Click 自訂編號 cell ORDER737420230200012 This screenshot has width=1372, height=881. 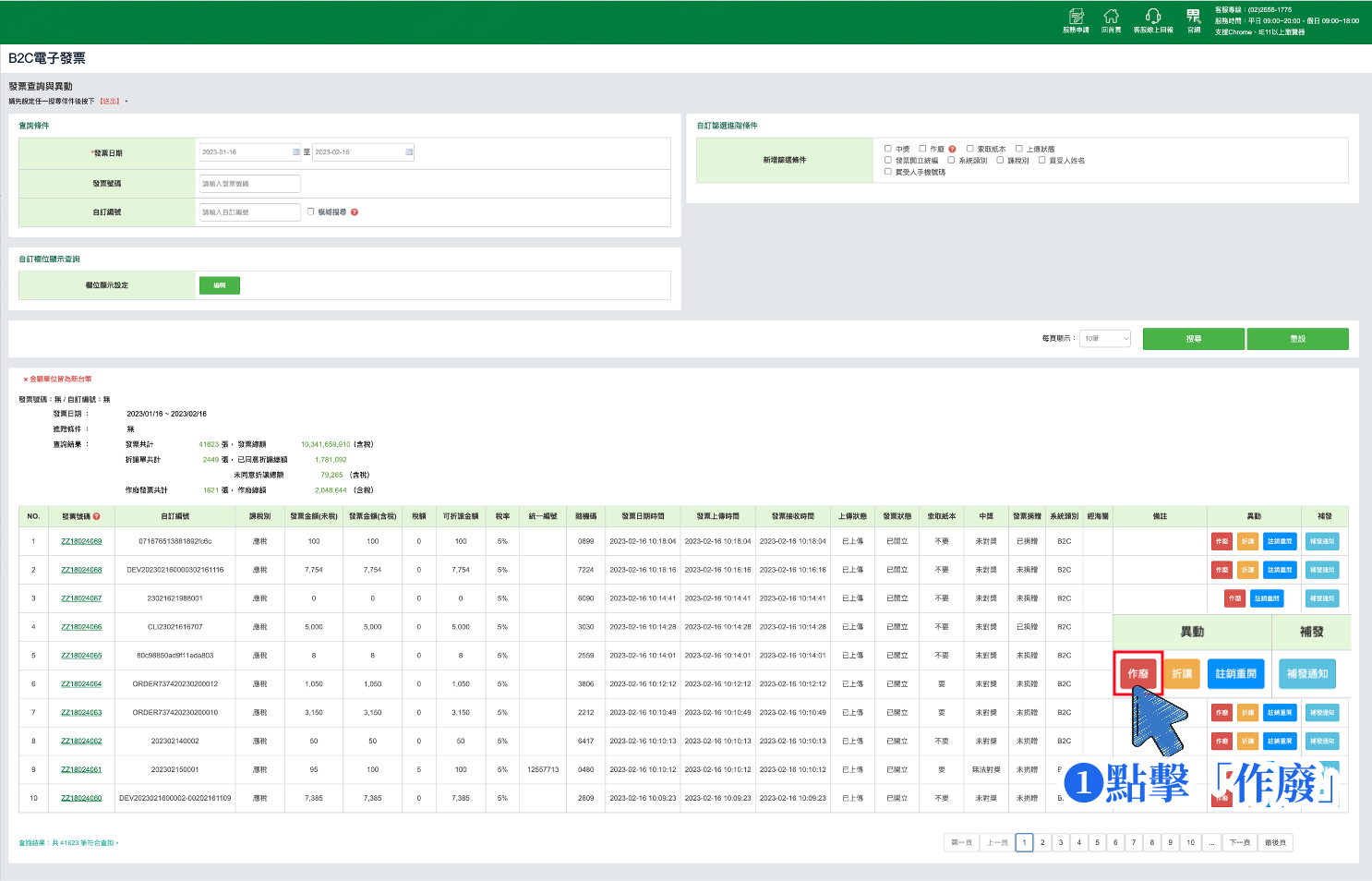coord(175,684)
